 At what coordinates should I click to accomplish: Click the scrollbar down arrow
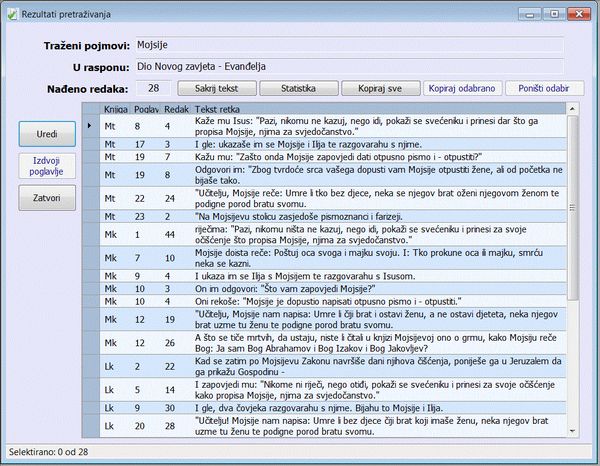[x=572, y=432]
